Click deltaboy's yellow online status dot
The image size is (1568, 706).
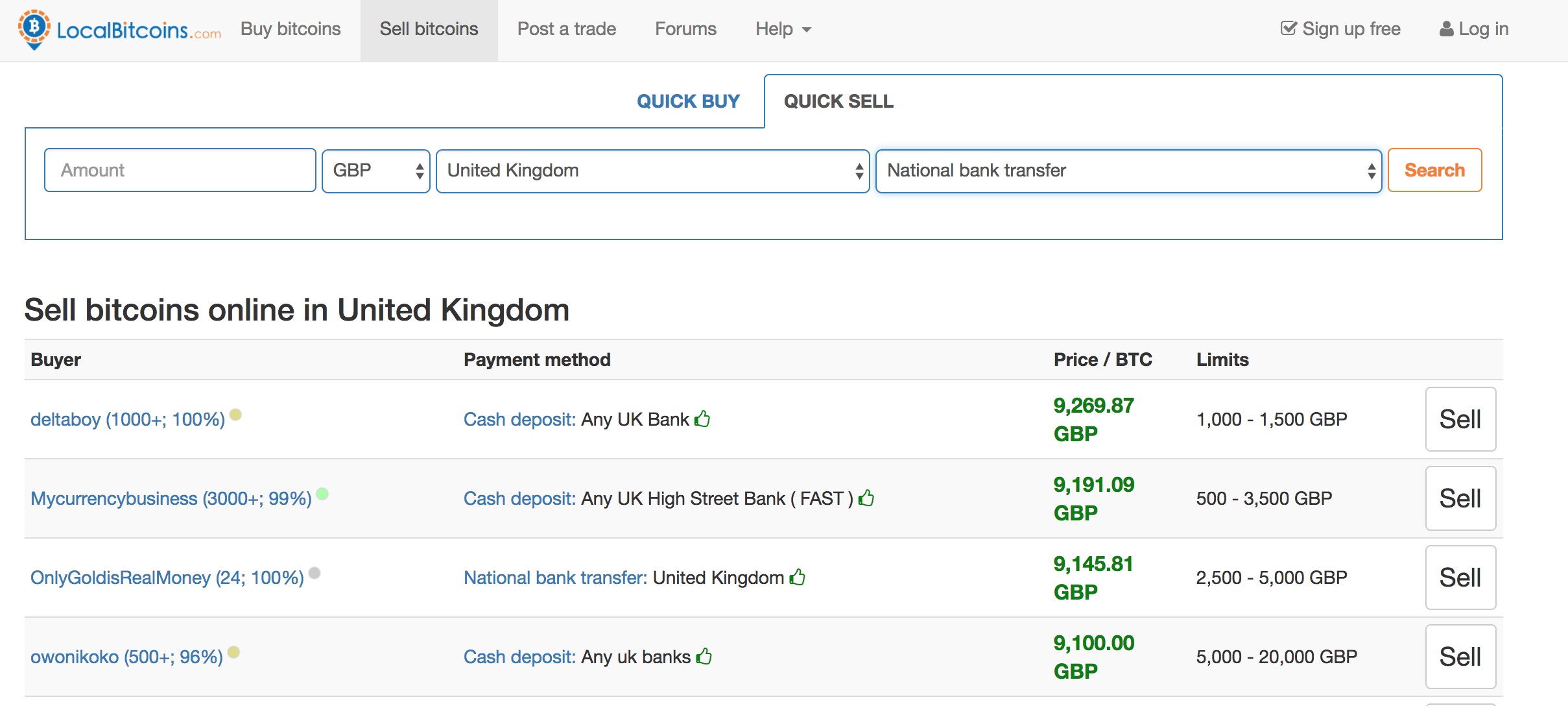coord(236,415)
